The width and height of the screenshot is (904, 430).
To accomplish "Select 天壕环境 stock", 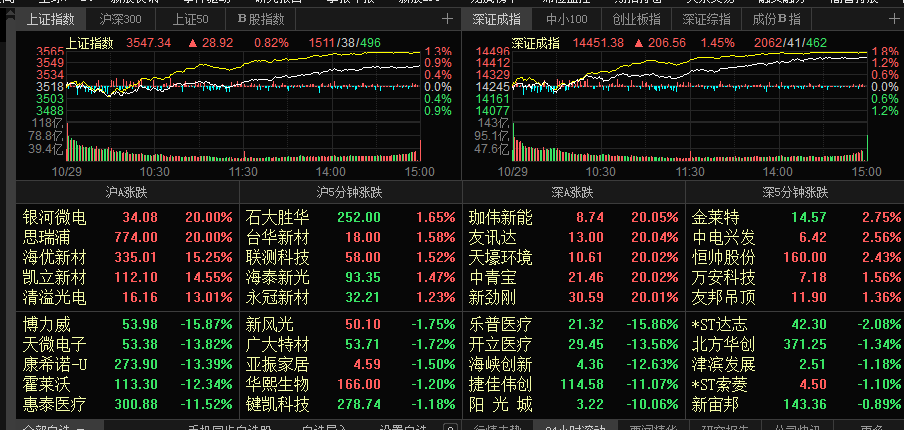I will tap(573, 257).
